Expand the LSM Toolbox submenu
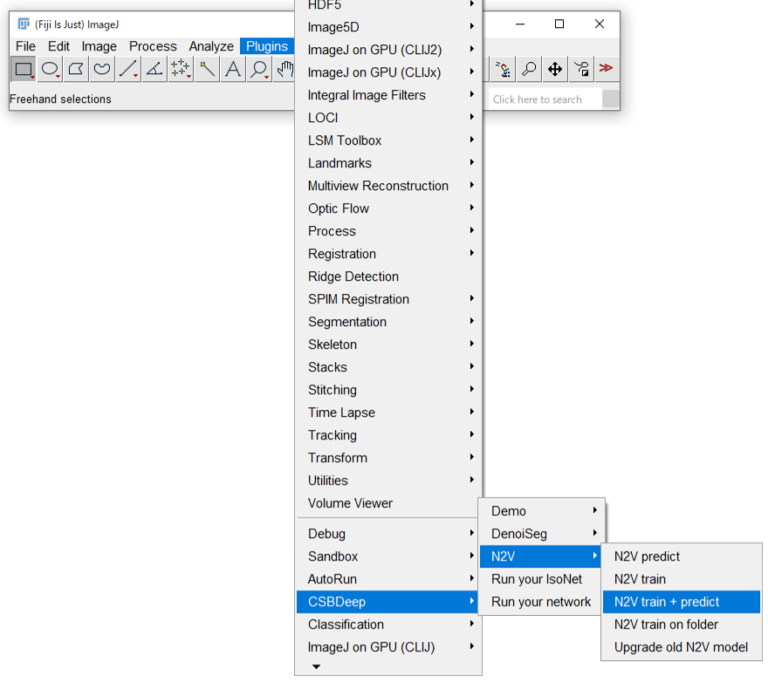Viewport: 768px width, 683px height. [389, 141]
